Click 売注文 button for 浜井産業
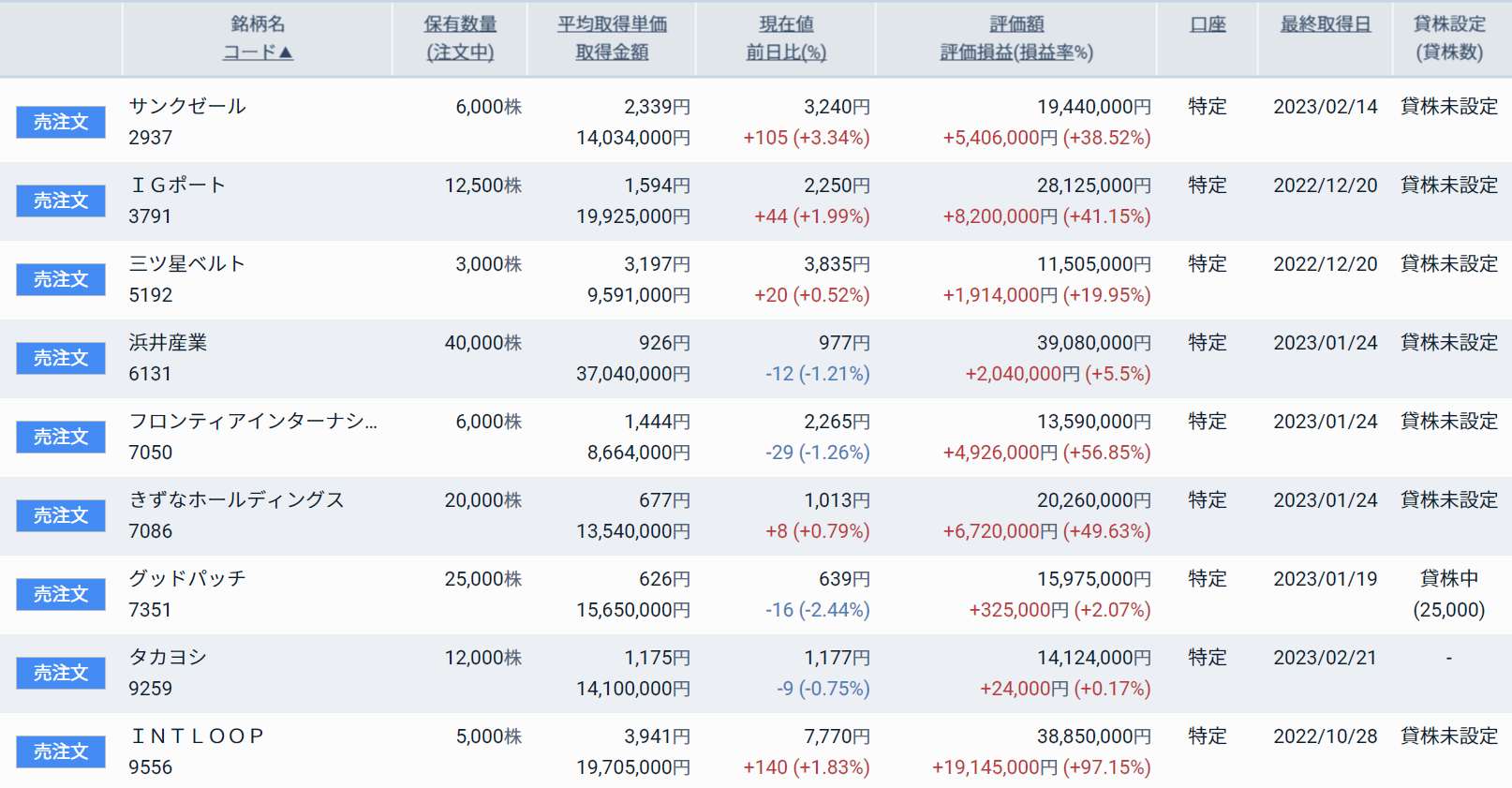The image size is (1512, 788). click(61, 358)
